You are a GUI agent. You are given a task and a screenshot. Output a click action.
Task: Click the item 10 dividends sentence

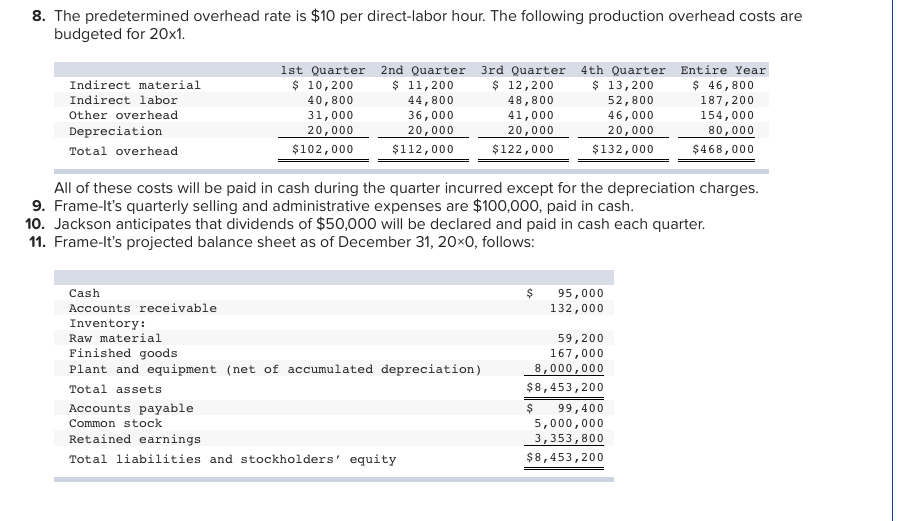tap(379, 224)
